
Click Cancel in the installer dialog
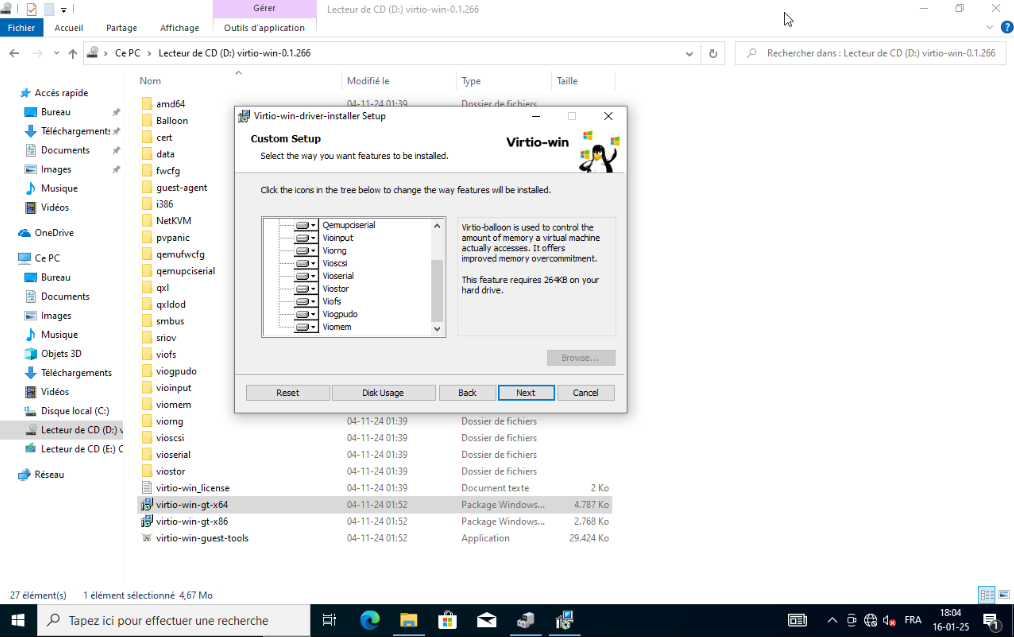[585, 393]
